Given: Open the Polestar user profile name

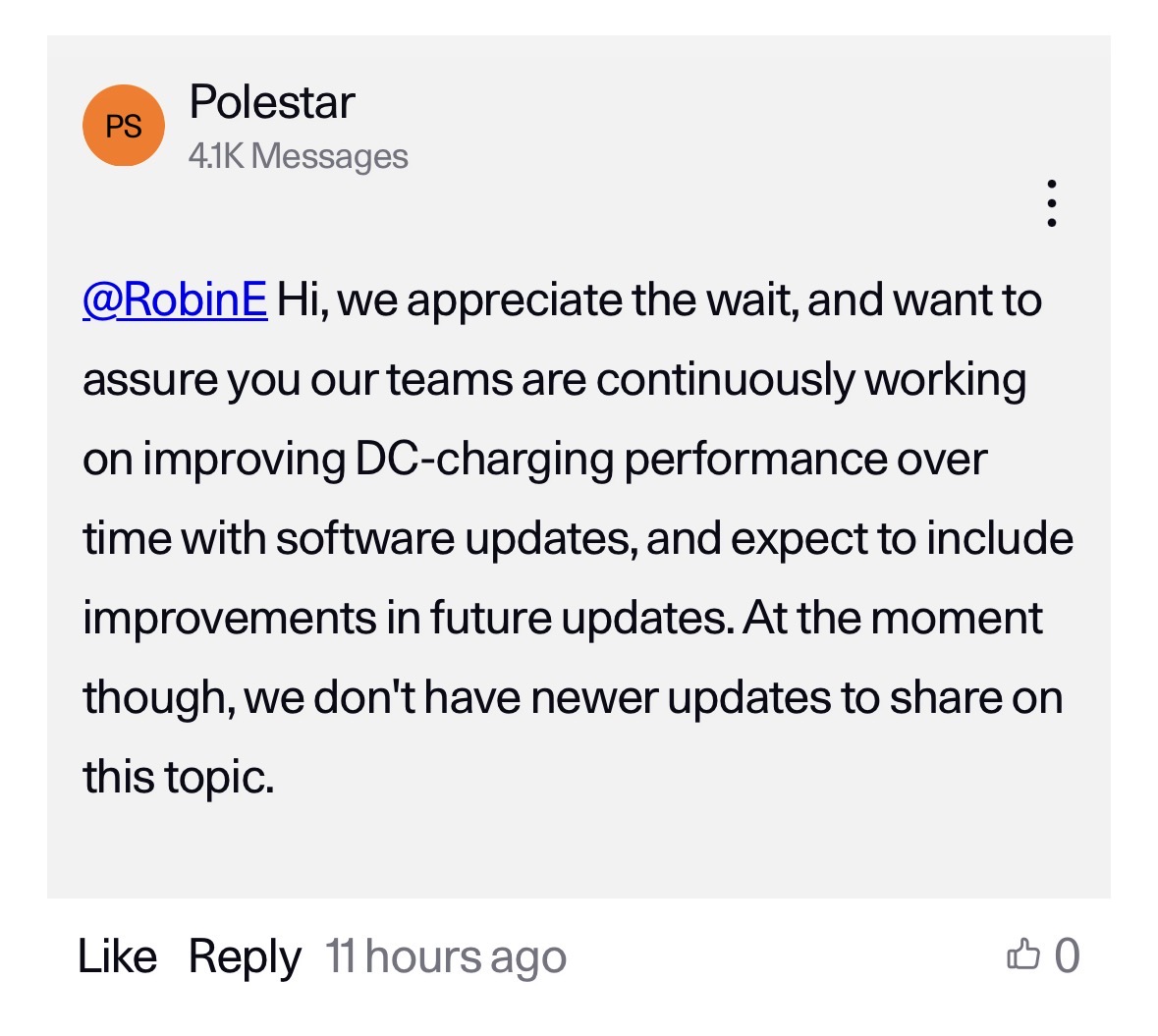Looking at the screenshot, I should (x=272, y=102).
